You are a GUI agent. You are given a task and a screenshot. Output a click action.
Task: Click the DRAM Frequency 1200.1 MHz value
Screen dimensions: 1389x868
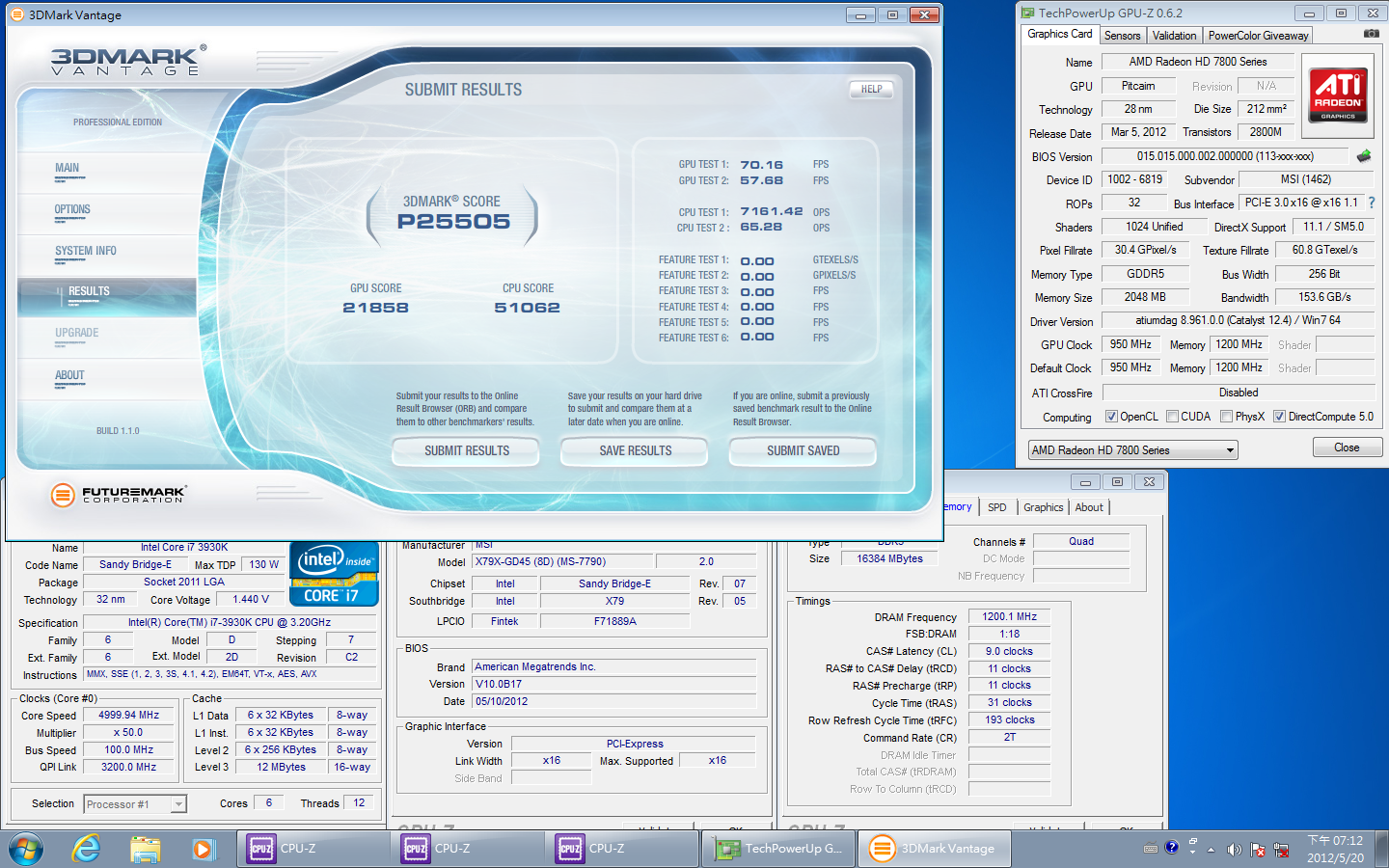[x=1009, y=616]
